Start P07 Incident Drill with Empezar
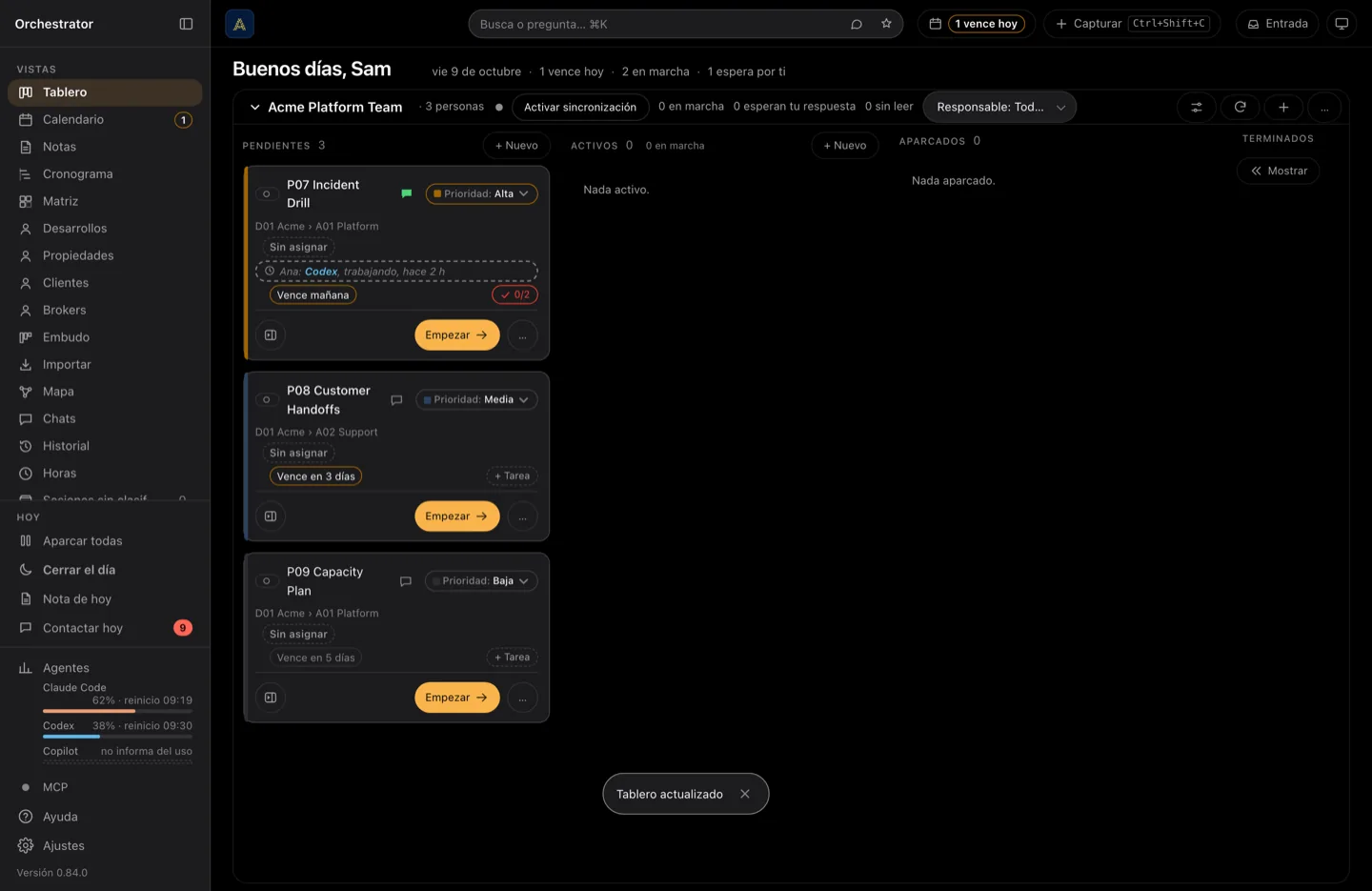Screen dimensions: 1372x891 click(457, 335)
